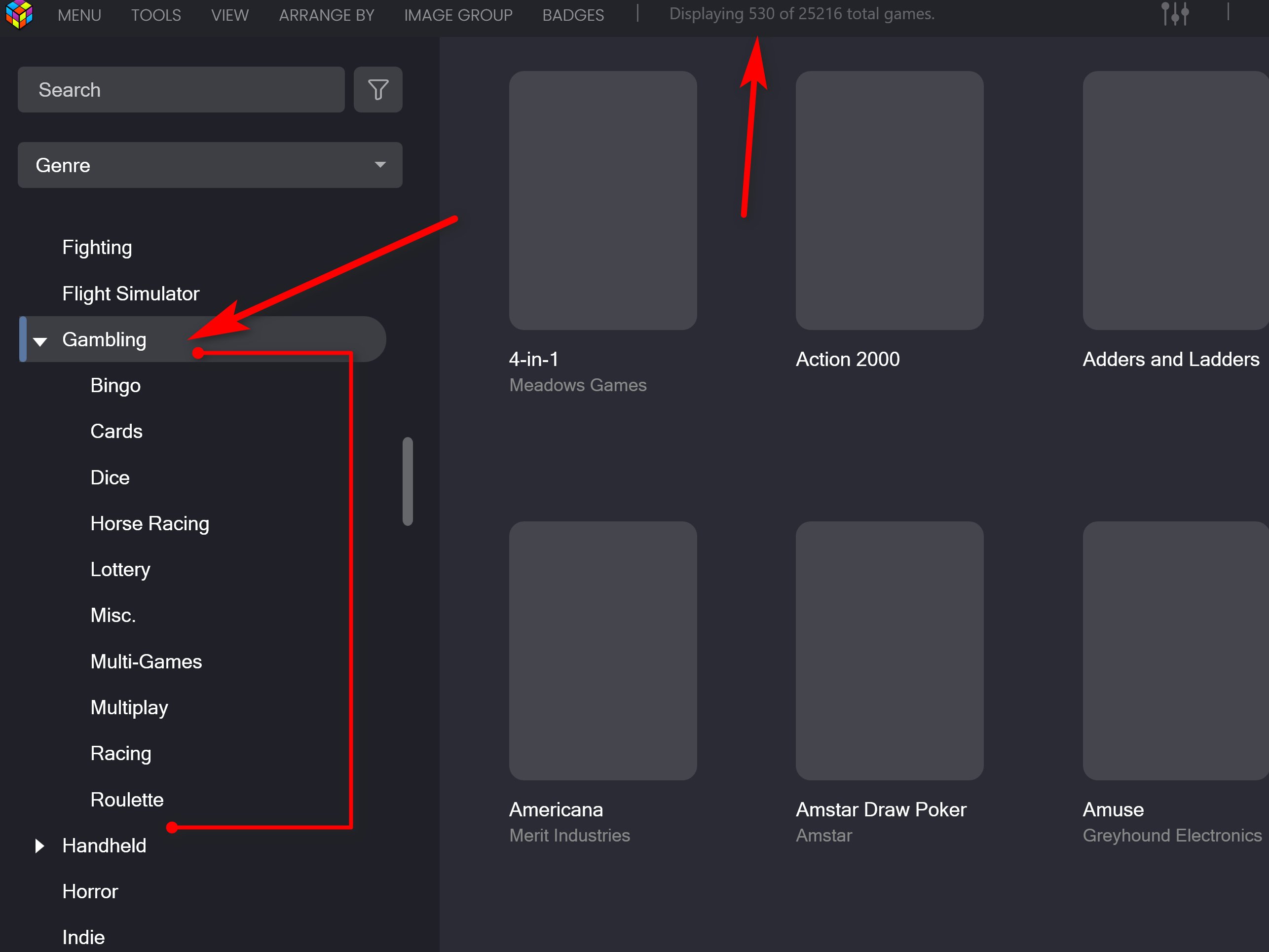
Task: Click the Displaying 530 of 25216 status text
Action: [802, 14]
